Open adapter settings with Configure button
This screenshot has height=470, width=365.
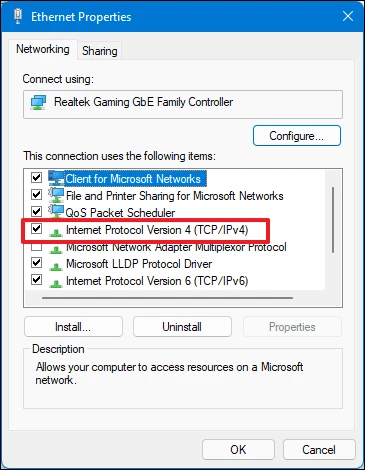tap(297, 136)
